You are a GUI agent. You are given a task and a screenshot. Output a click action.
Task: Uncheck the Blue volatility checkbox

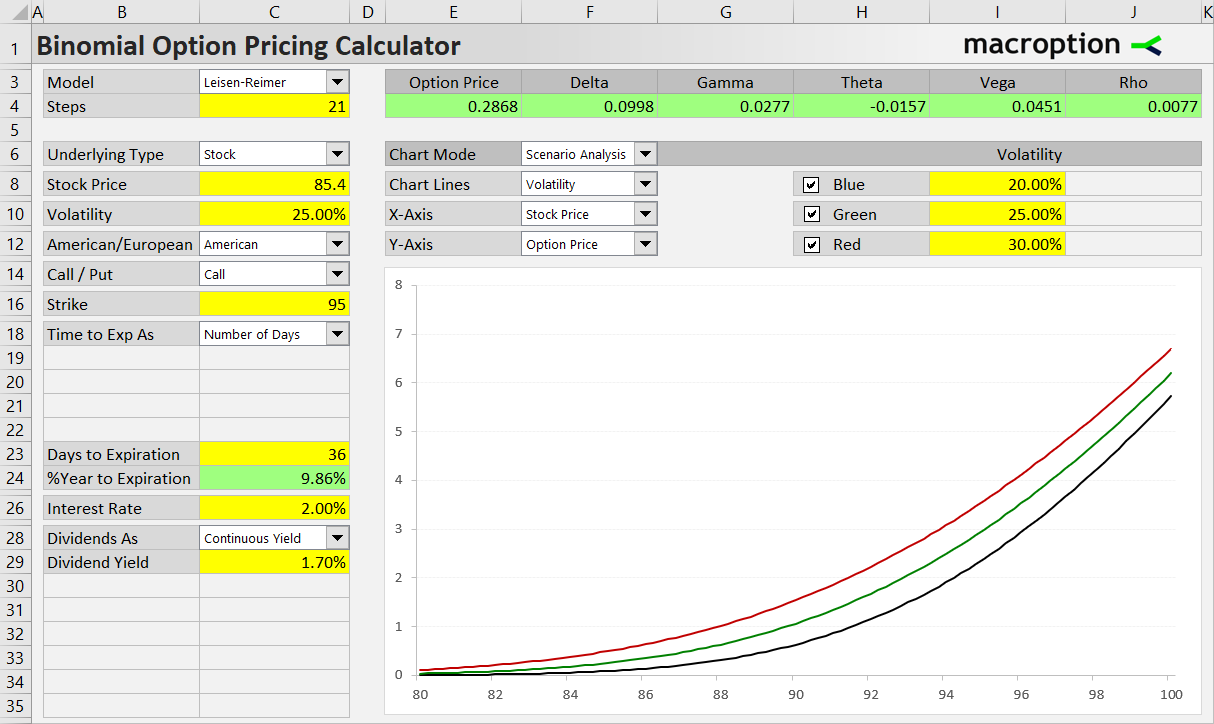(x=811, y=185)
